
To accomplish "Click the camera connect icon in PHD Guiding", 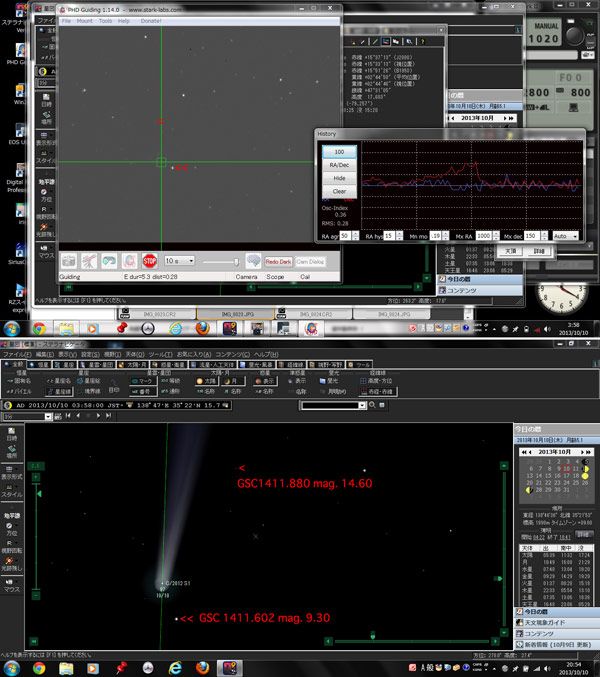I will coord(69,261).
